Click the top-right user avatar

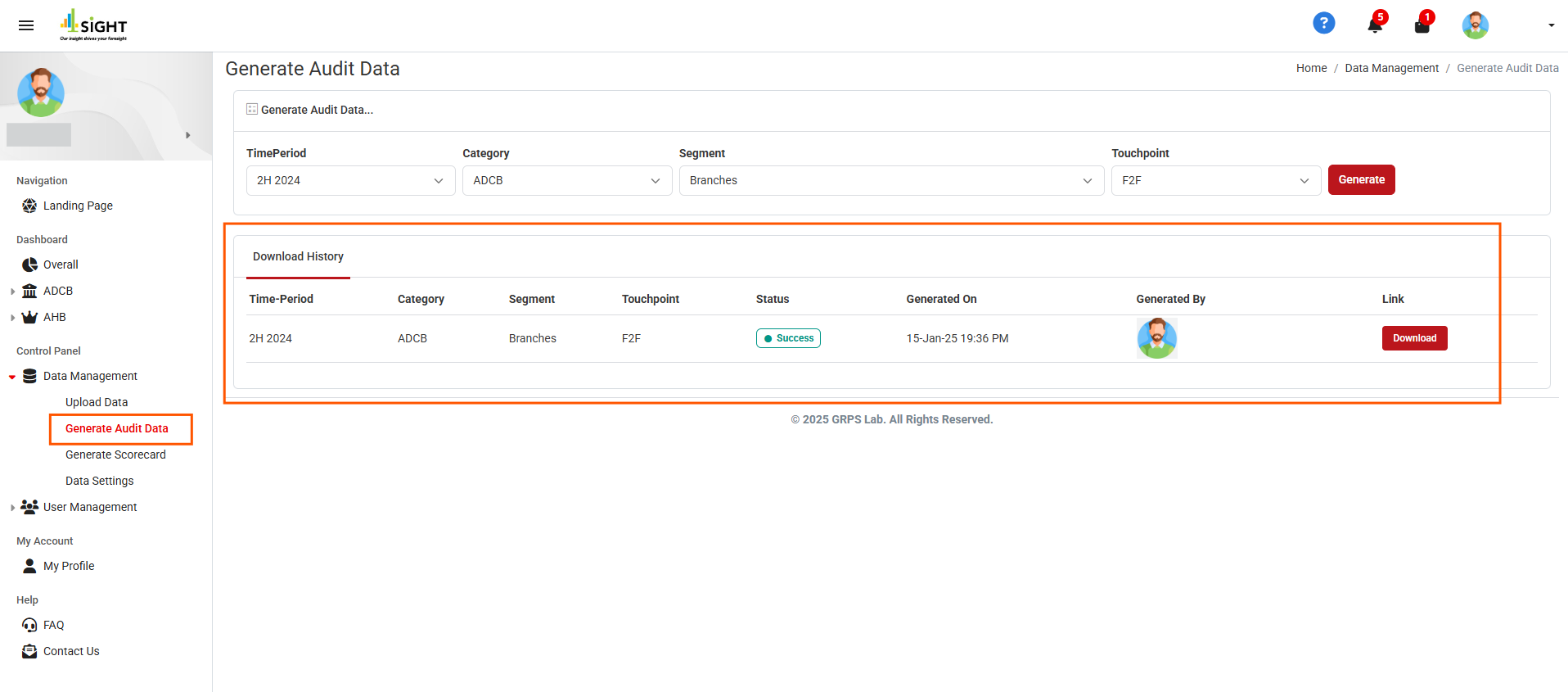coord(1475,25)
